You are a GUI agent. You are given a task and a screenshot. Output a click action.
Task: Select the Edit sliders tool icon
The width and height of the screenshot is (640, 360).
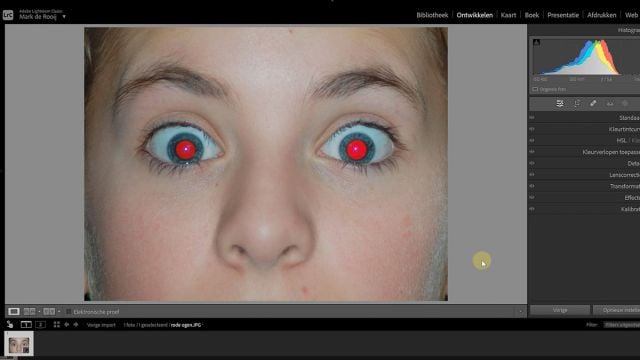point(560,104)
